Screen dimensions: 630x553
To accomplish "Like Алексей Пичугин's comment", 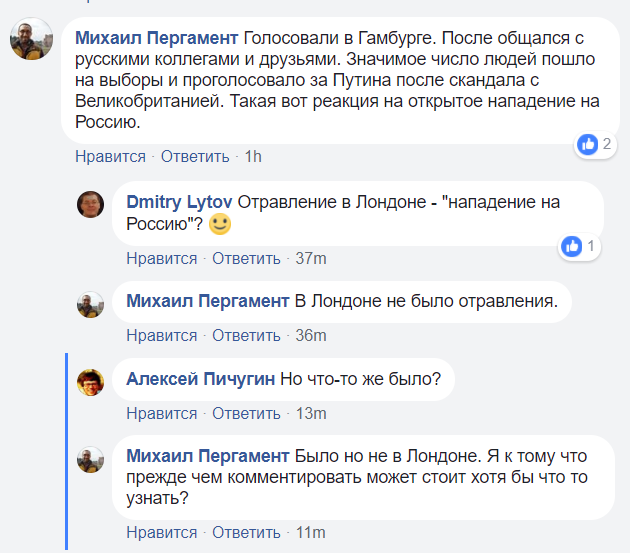I will [161, 412].
